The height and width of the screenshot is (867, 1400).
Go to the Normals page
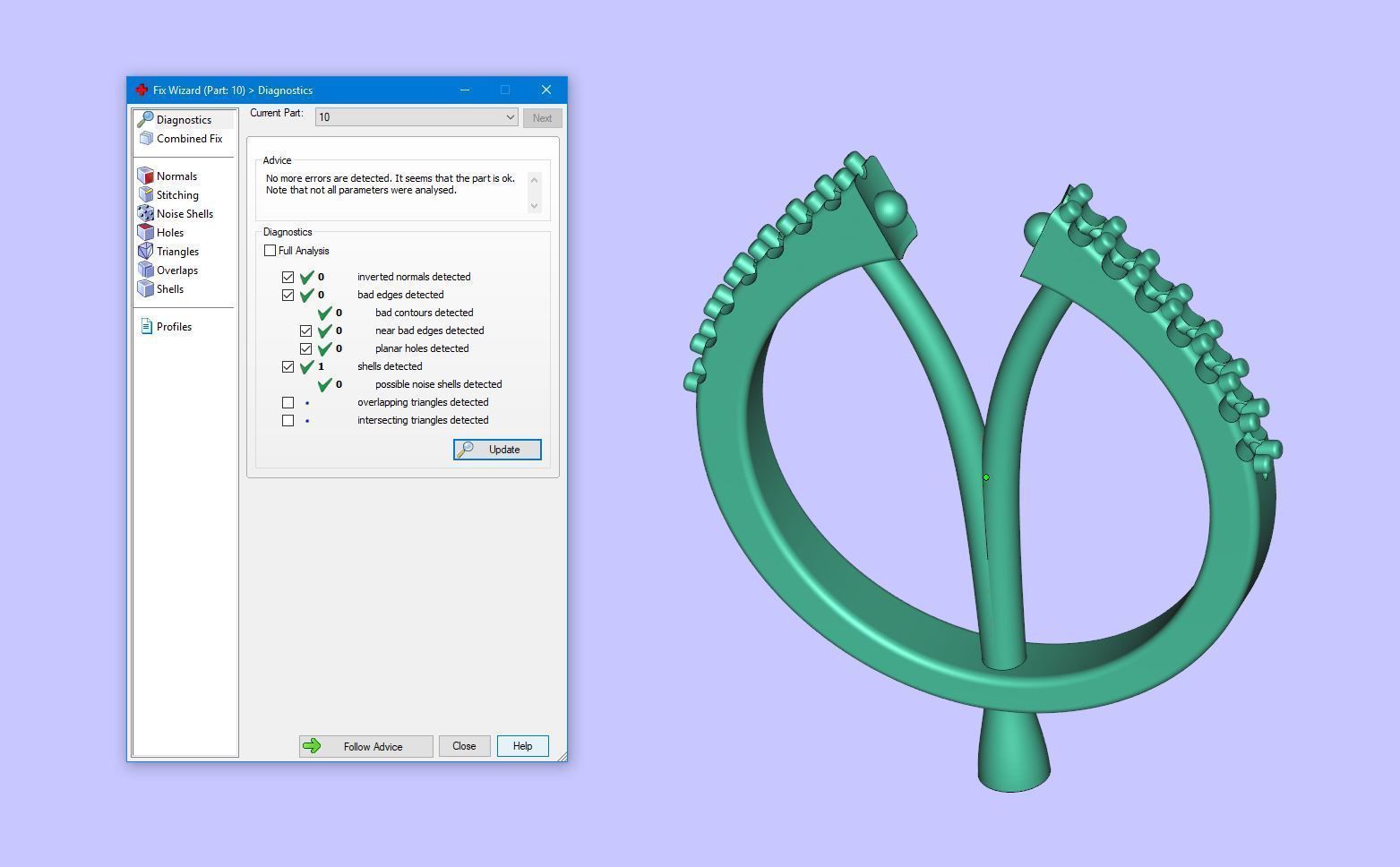coord(176,176)
